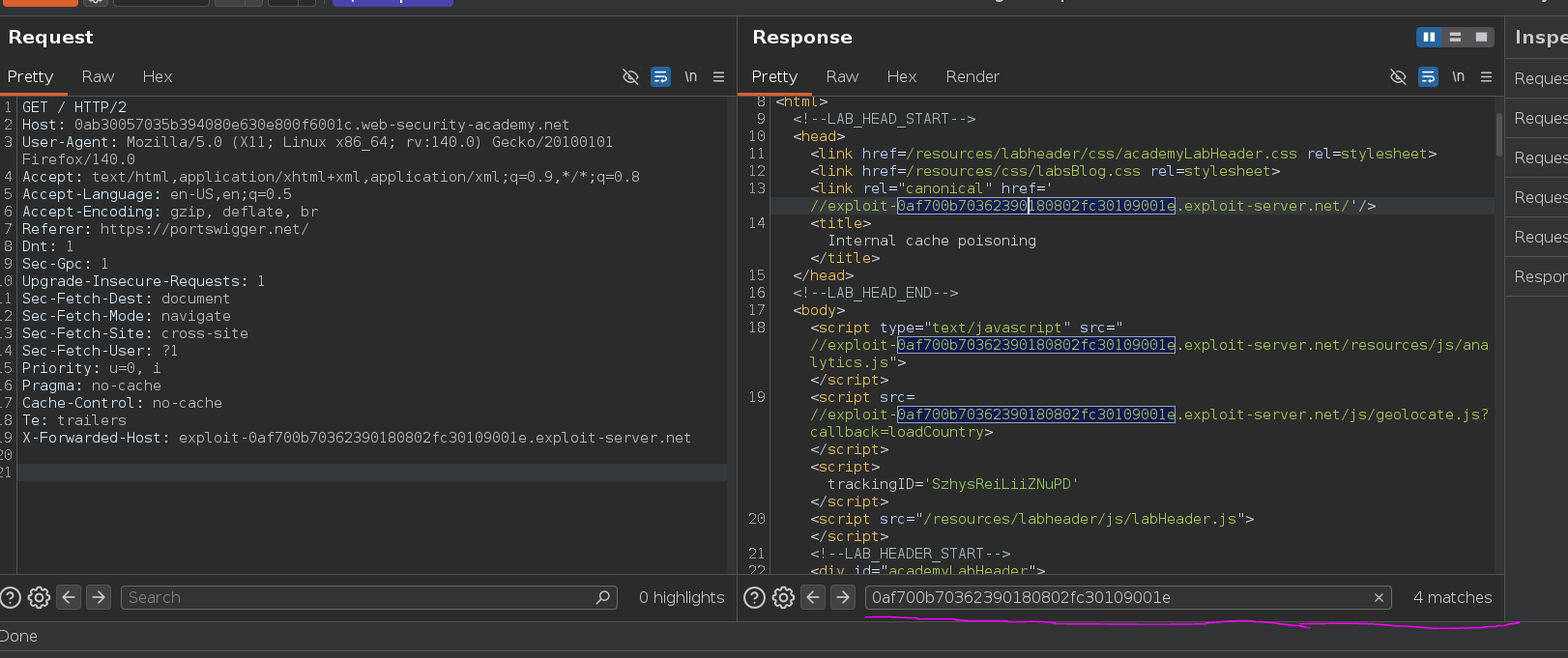Switch Request view to Raw tab

point(98,76)
